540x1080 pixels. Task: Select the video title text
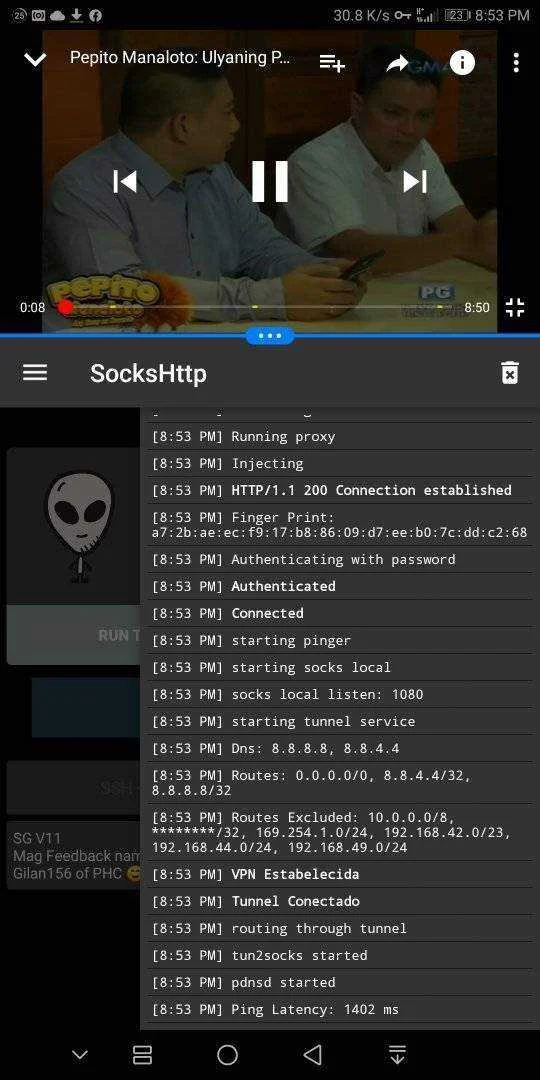tap(180, 57)
